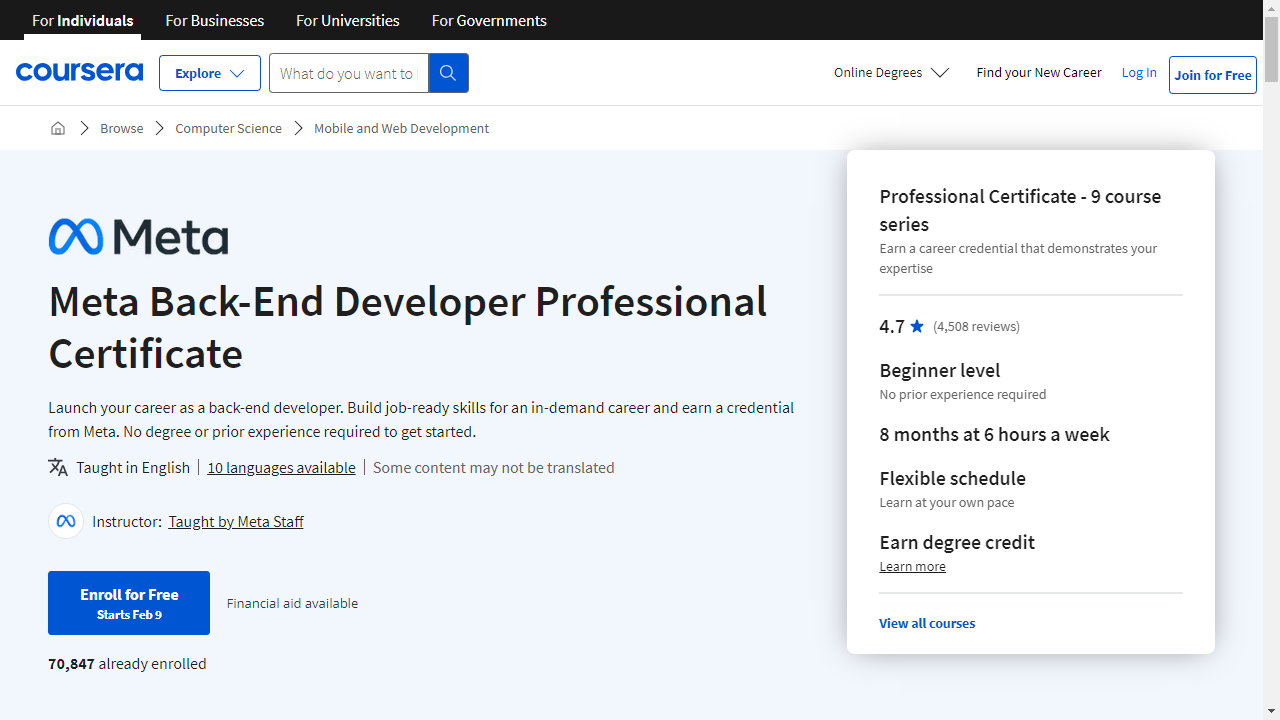Click Join for Free button
Viewport: 1280px width, 720px height.
point(1213,75)
